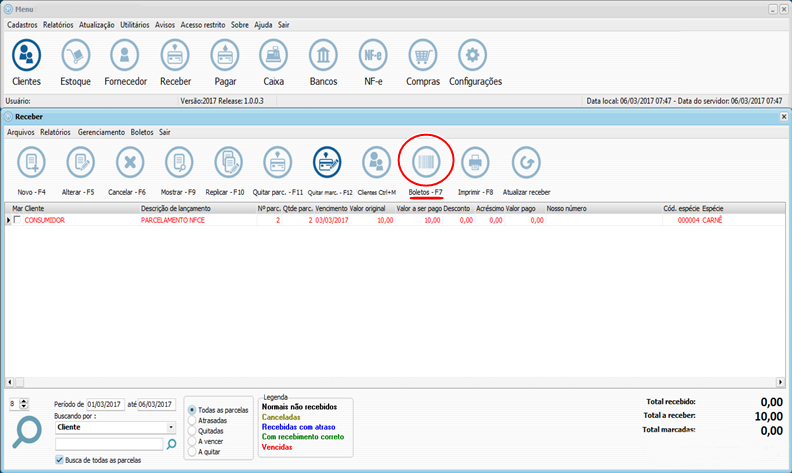
Task: Click Mostrar - F9 icon
Action: [179, 162]
